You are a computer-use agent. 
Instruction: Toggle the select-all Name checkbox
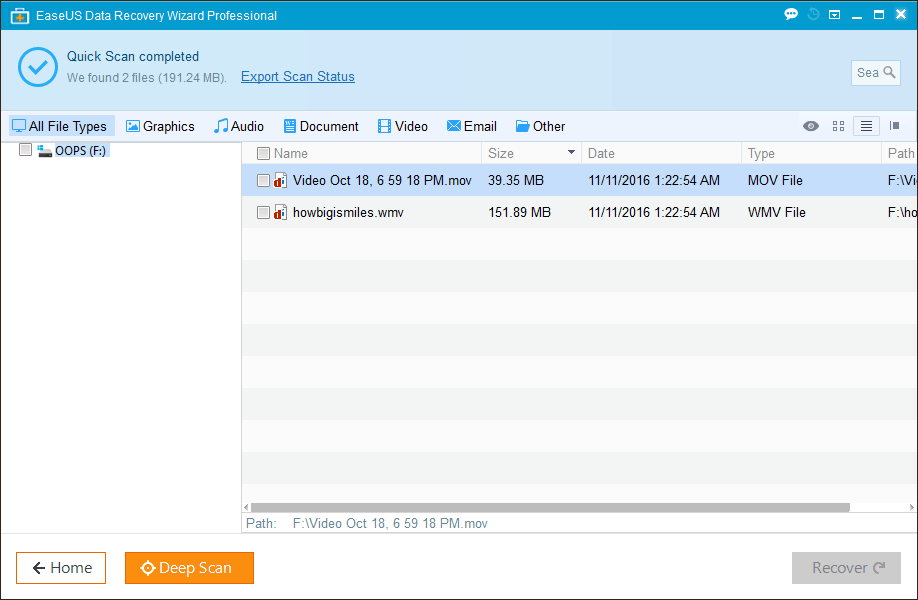click(263, 153)
